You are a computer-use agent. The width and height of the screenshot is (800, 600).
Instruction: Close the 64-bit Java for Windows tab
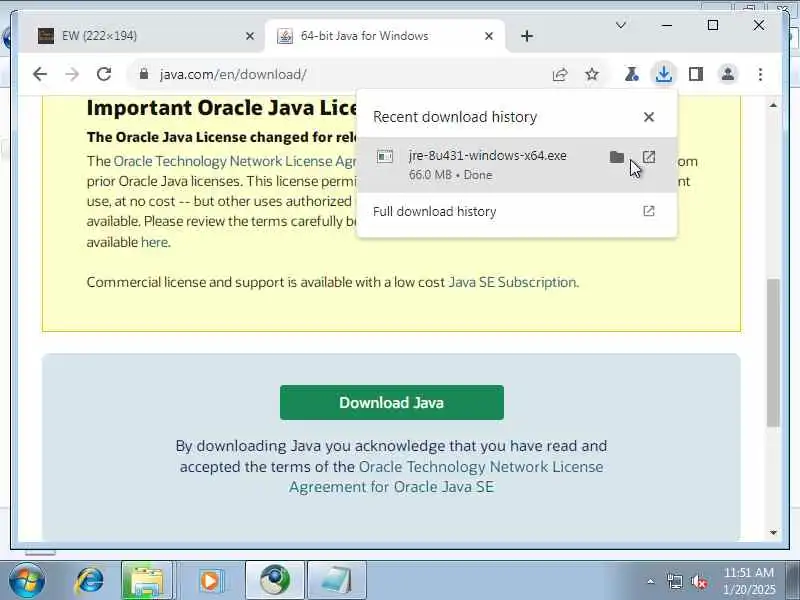[x=488, y=36]
